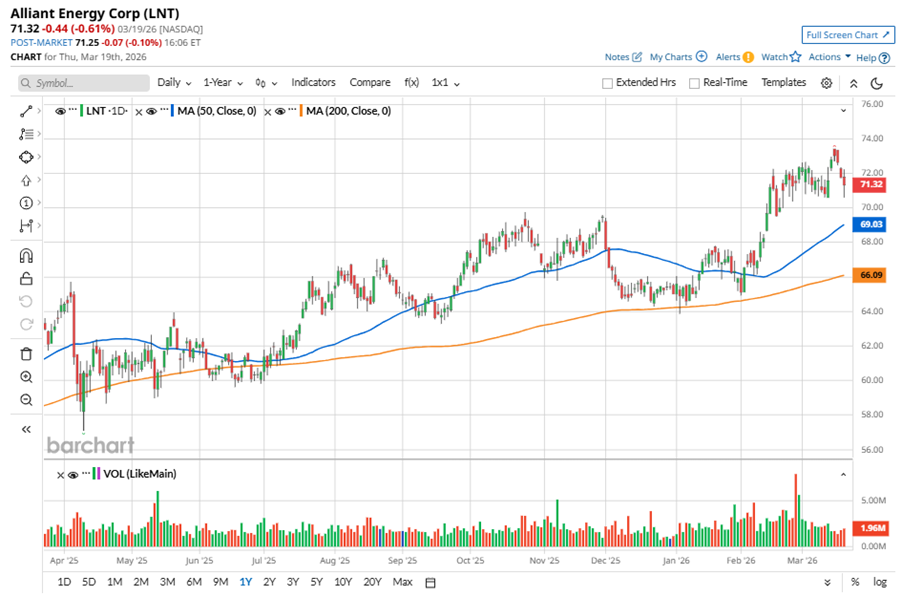The height and width of the screenshot is (597, 902).
Task: Open the Daily interval dropdown
Action: [174, 82]
